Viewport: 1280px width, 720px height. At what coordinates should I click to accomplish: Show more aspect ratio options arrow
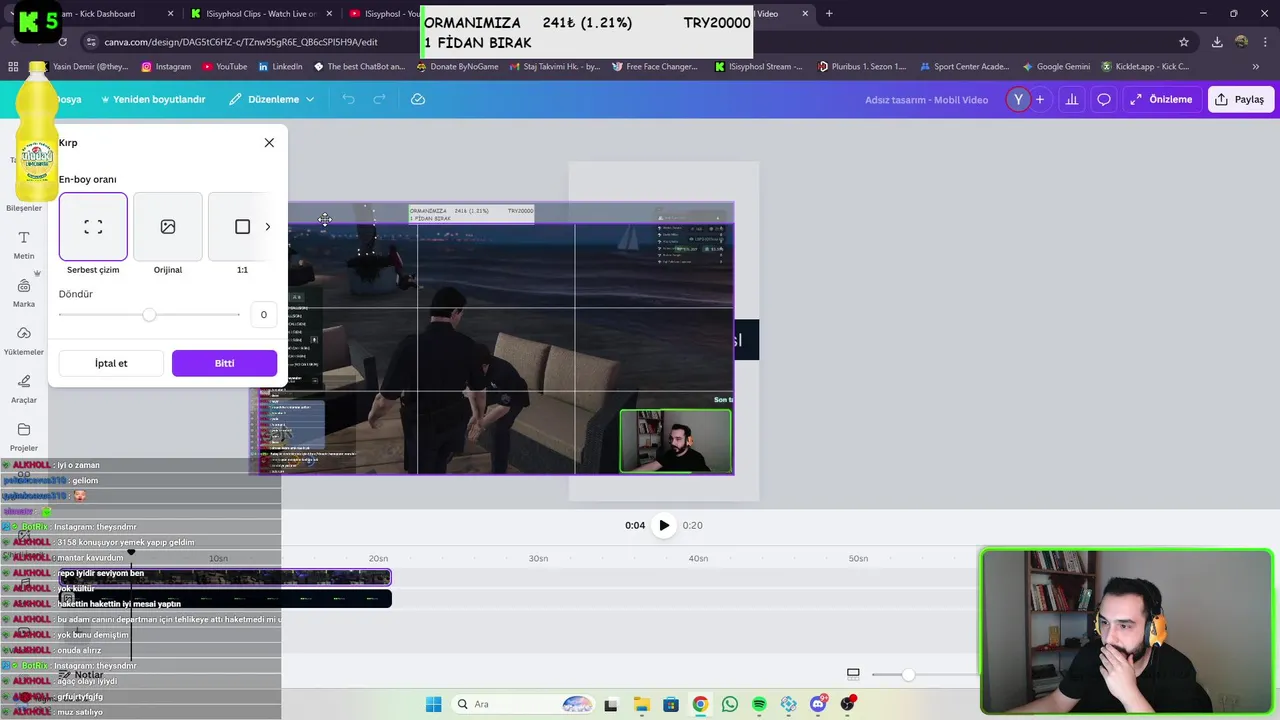[267, 227]
